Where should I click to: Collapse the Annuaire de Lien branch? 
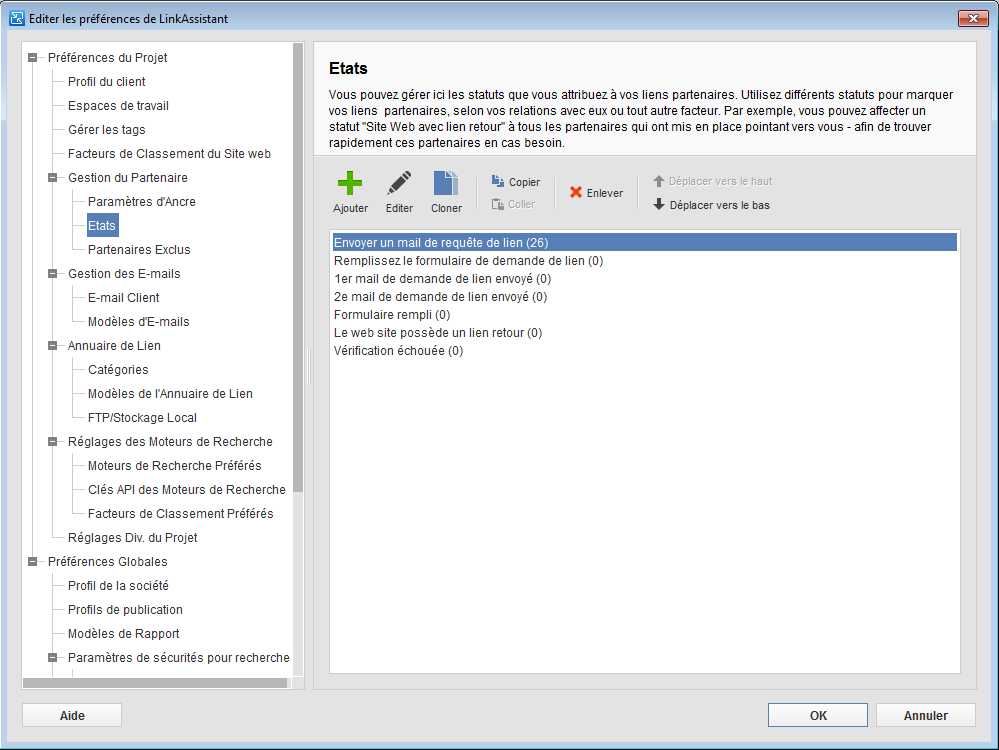(53, 346)
